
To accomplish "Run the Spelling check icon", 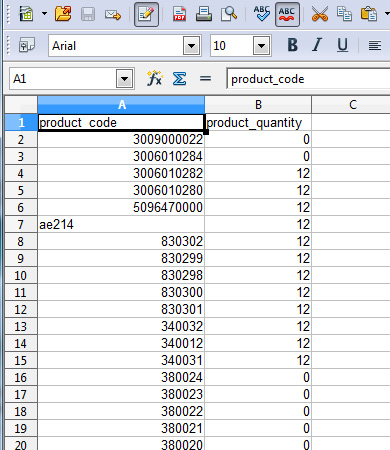I will point(262,14).
